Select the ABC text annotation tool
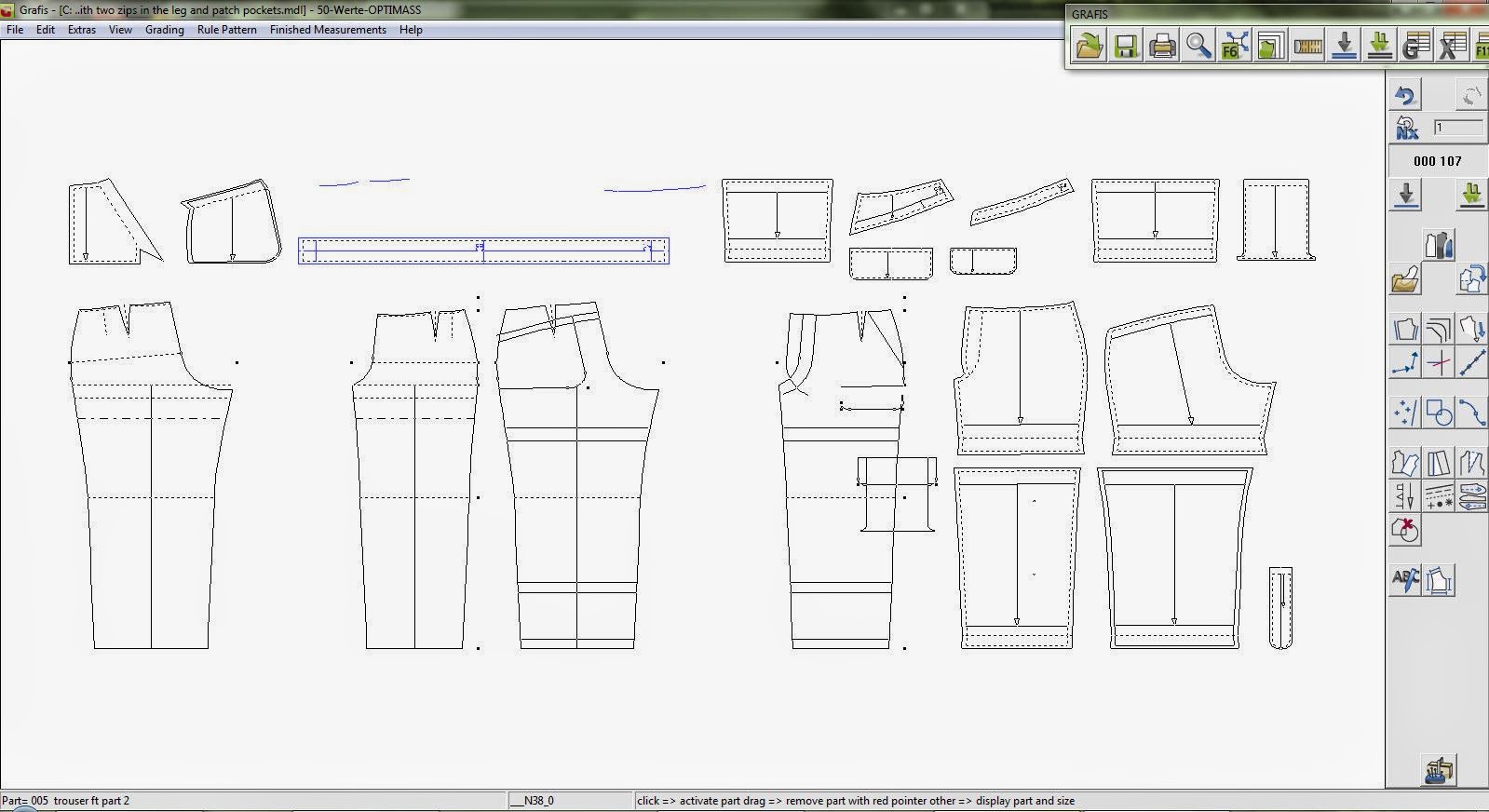The image size is (1489, 812). tap(1405, 579)
